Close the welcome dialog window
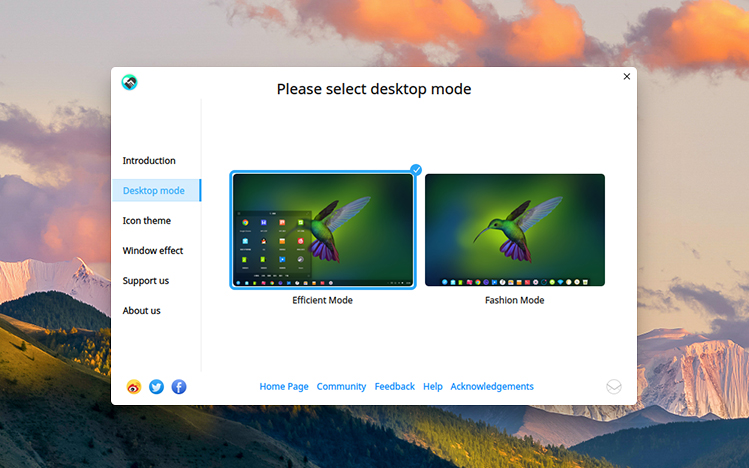Viewport: 749px width, 468px height. coord(627,76)
